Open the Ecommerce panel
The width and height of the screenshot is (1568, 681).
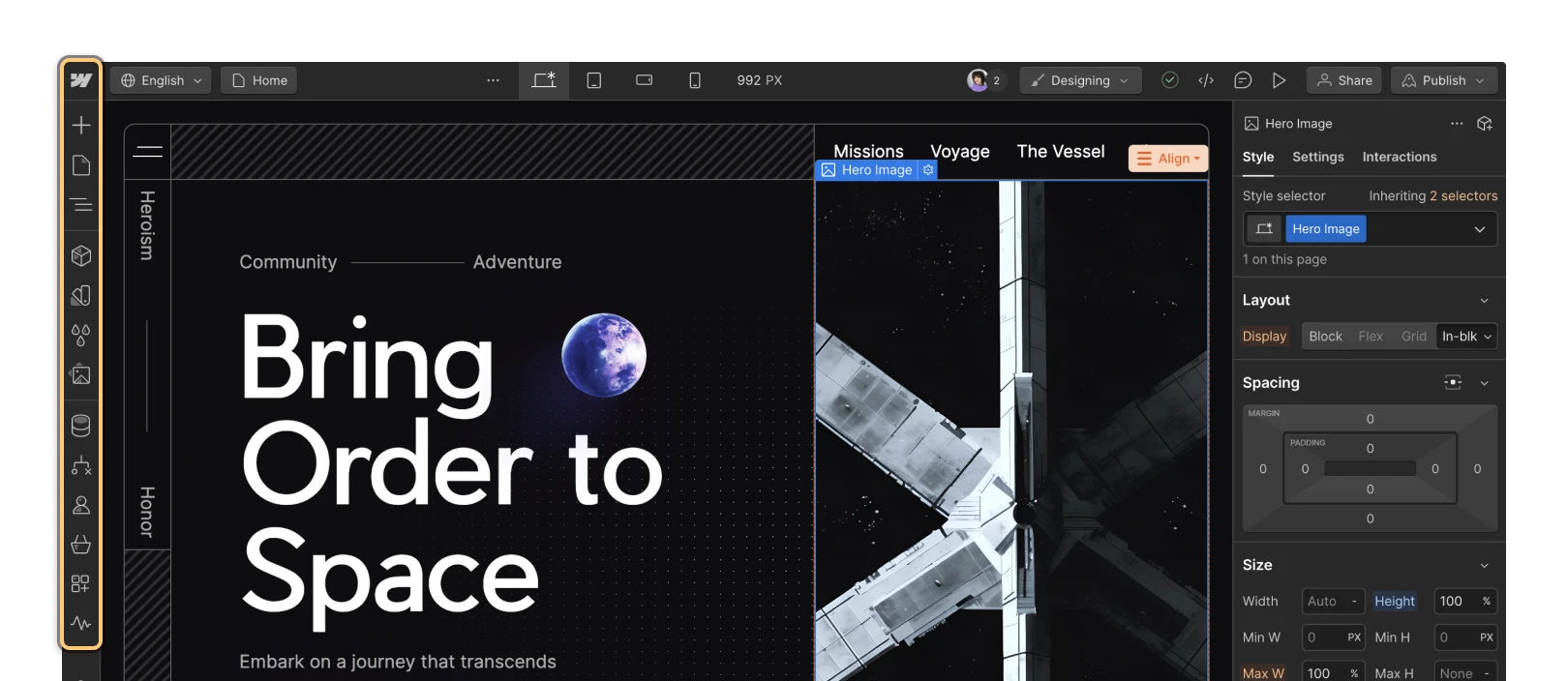[x=81, y=545]
